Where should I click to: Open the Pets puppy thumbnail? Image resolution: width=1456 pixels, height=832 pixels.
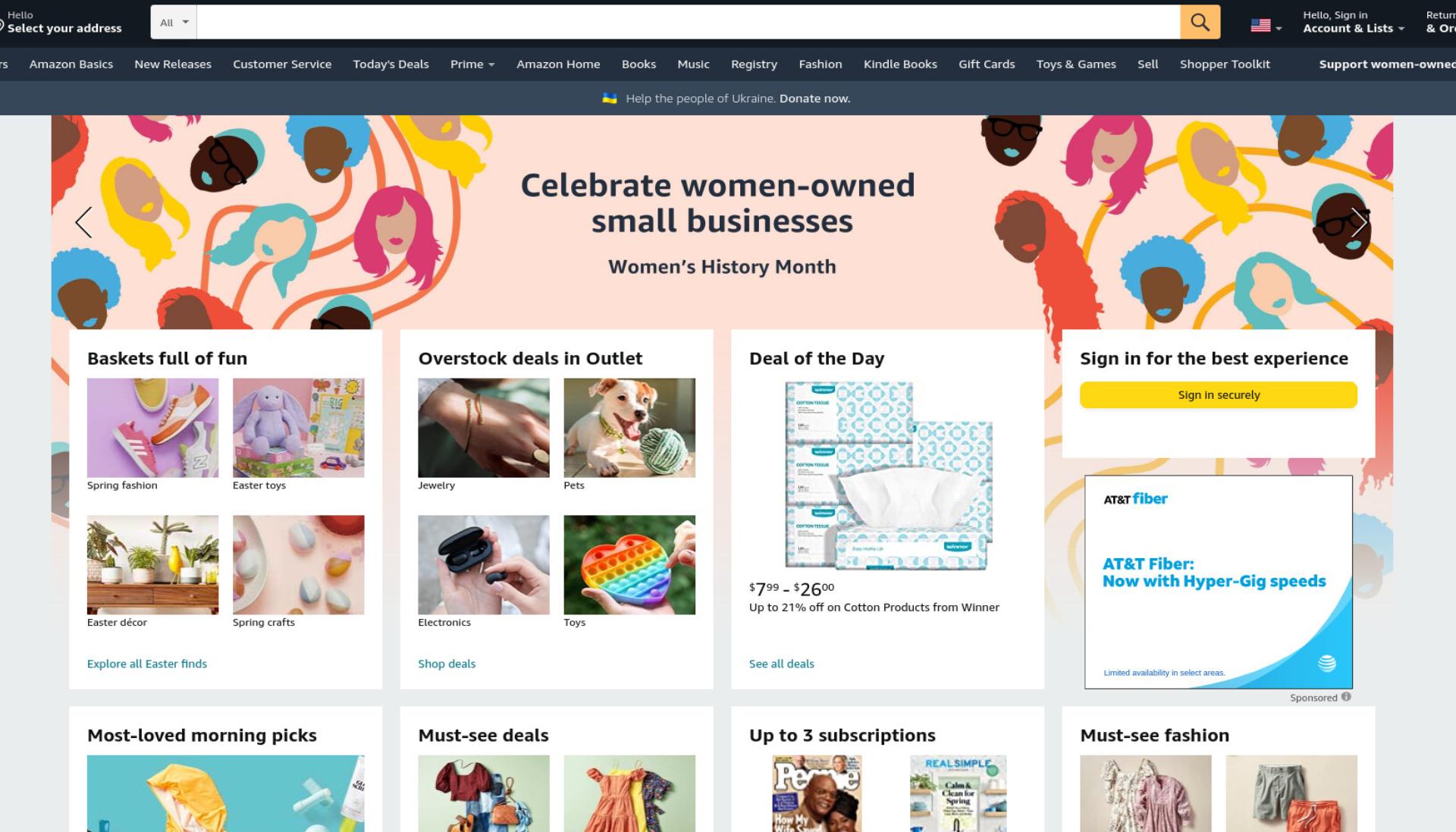pyautogui.click(x=629, y=428)
